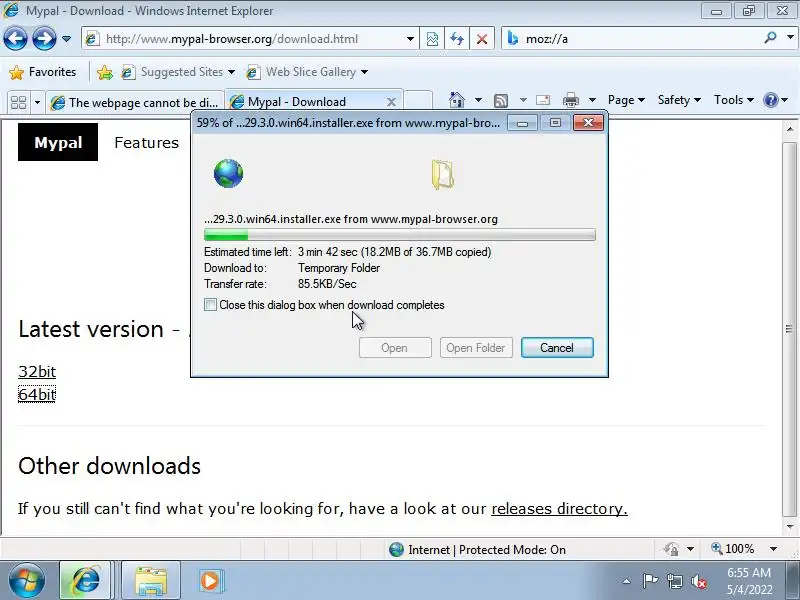Open Windows Explorer from taskbar

tap(151, 581)
